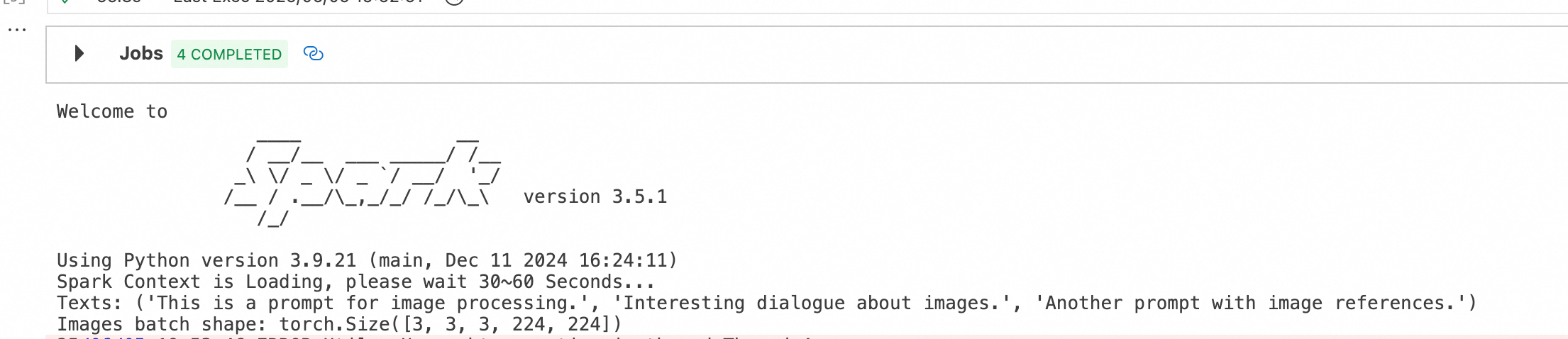
Task: Click the green 4 COMPLETED badge
Action: click(x=229, y=55)
